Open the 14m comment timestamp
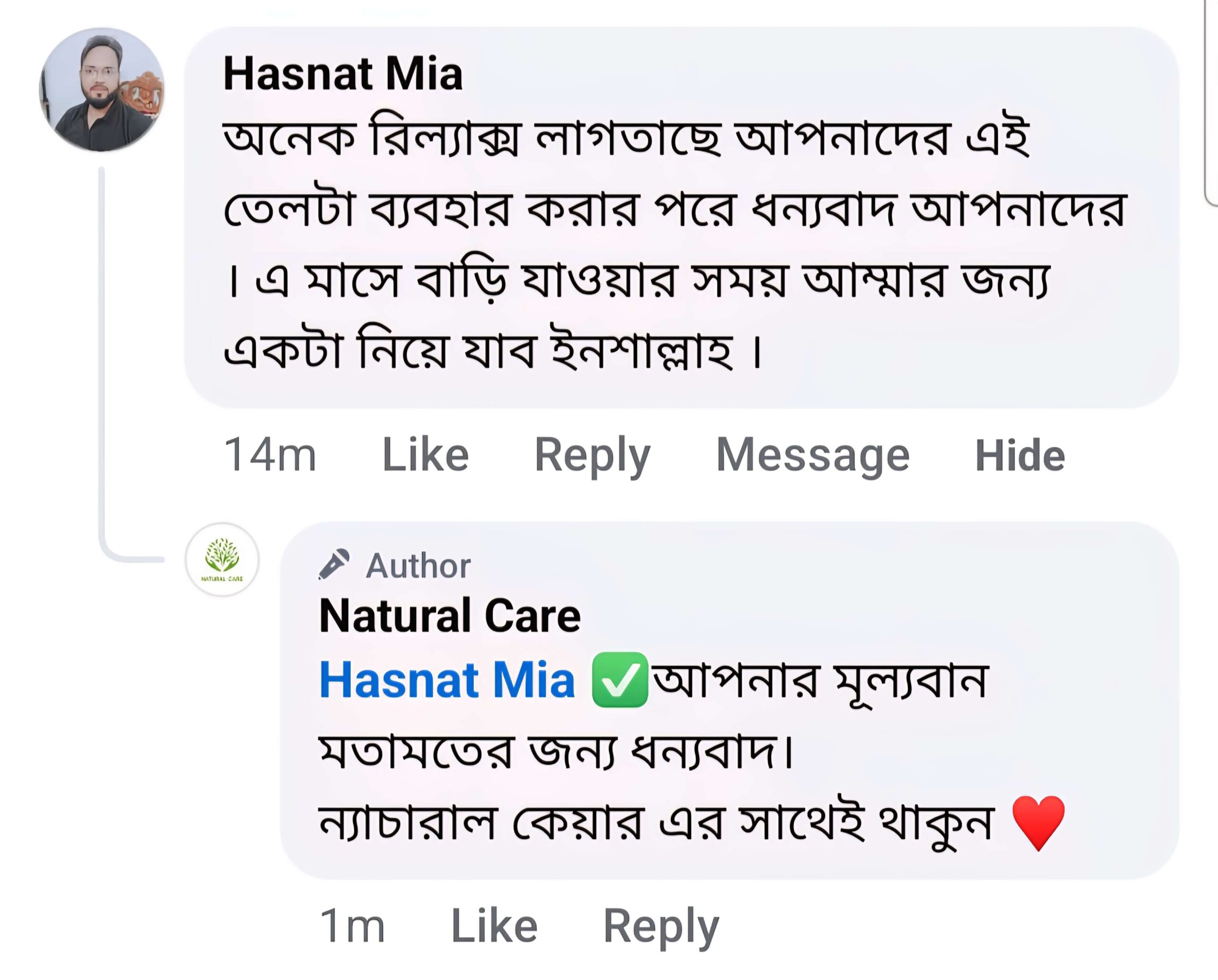 pyautogui.click(x=270, y=455)
